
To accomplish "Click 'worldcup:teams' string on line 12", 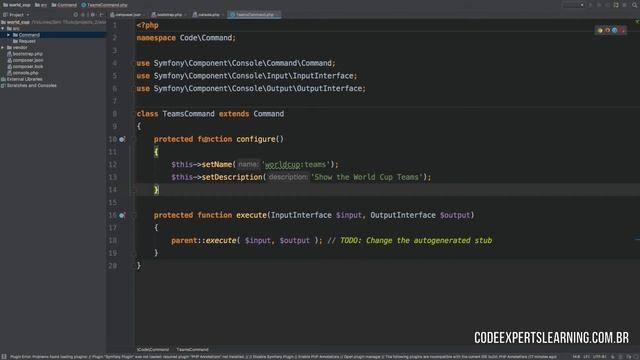I will pos(296,164).
